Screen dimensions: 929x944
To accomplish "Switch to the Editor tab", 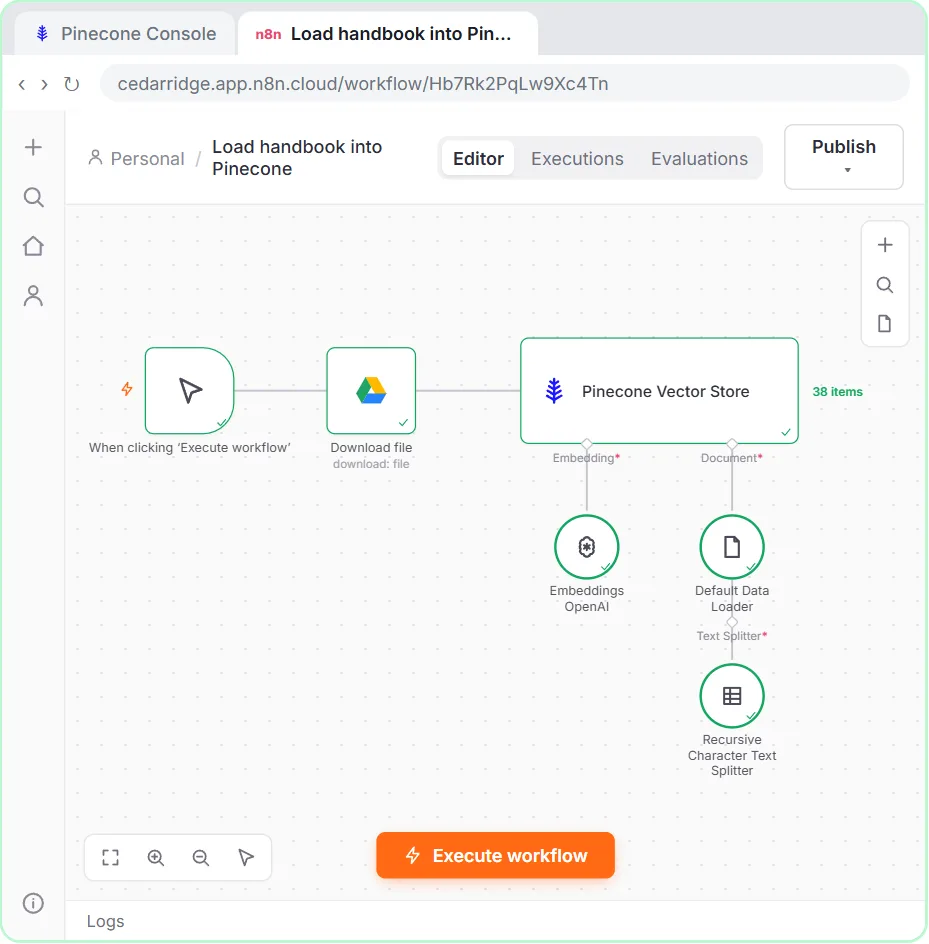I will click(x=478, y=158).
